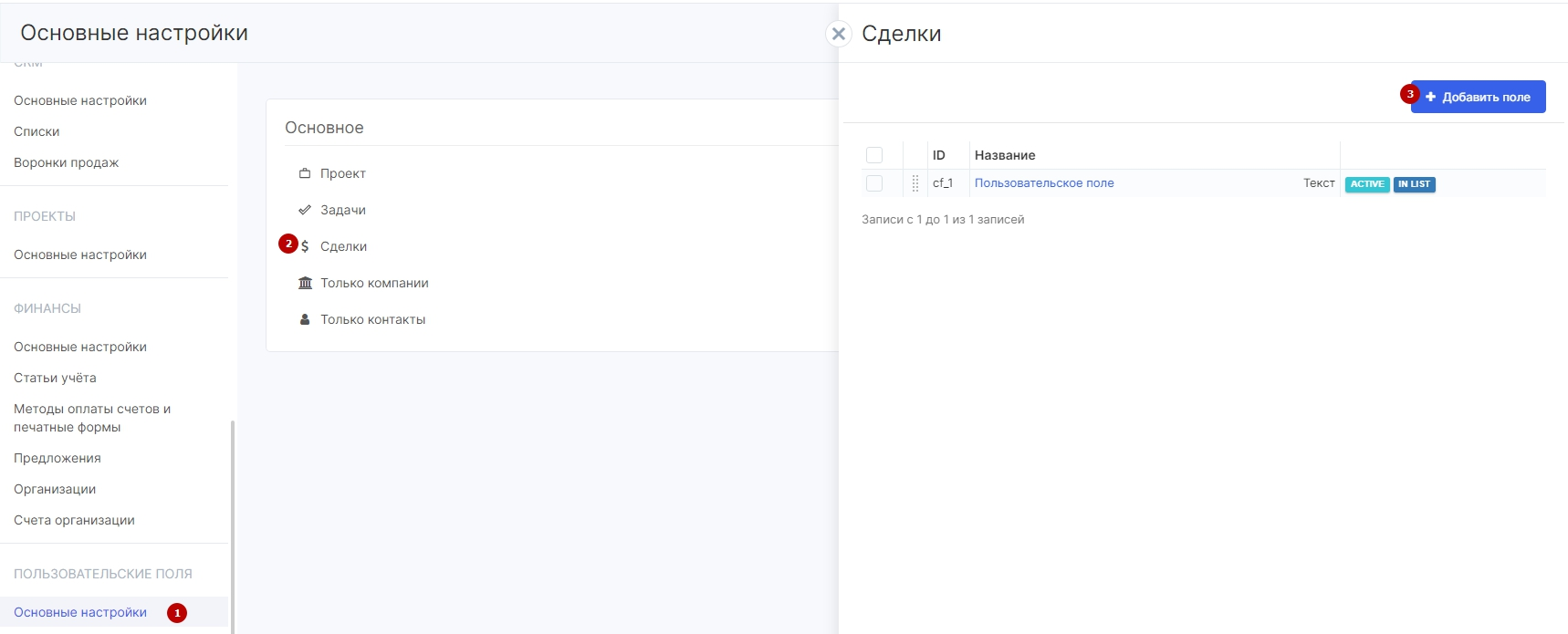1568x634 pixels.
Task: Tick the select-all checkbox in table header
Action: [x=874, y=155]
